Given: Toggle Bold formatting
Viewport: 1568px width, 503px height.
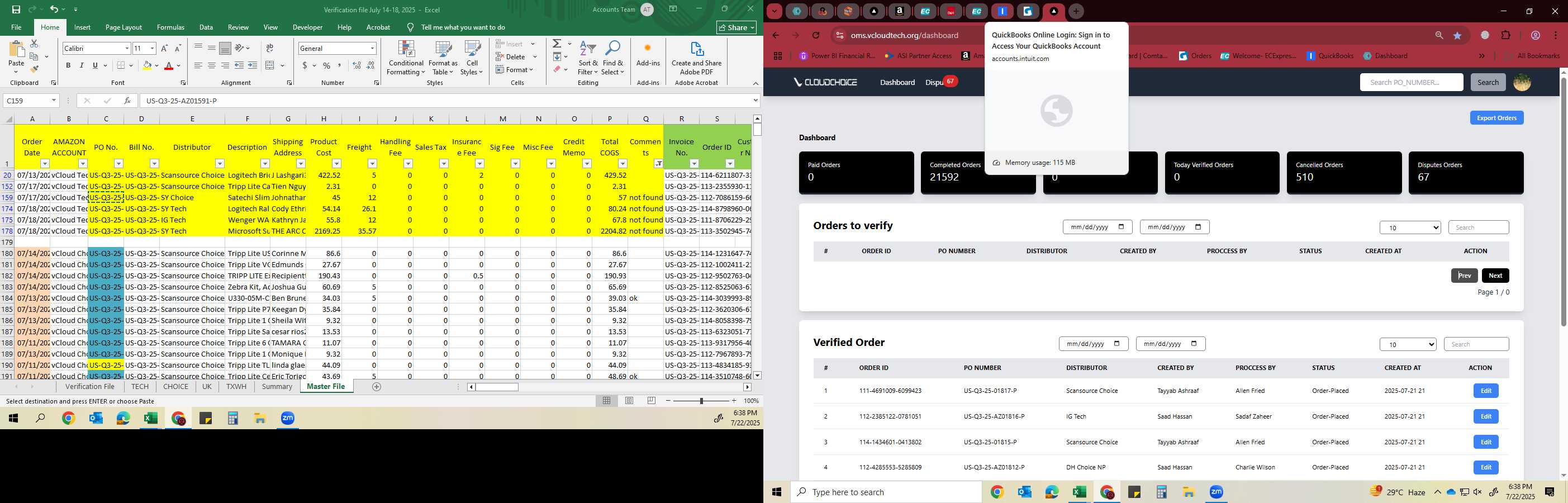Looking at the screenshot, I should coord(68,65).
